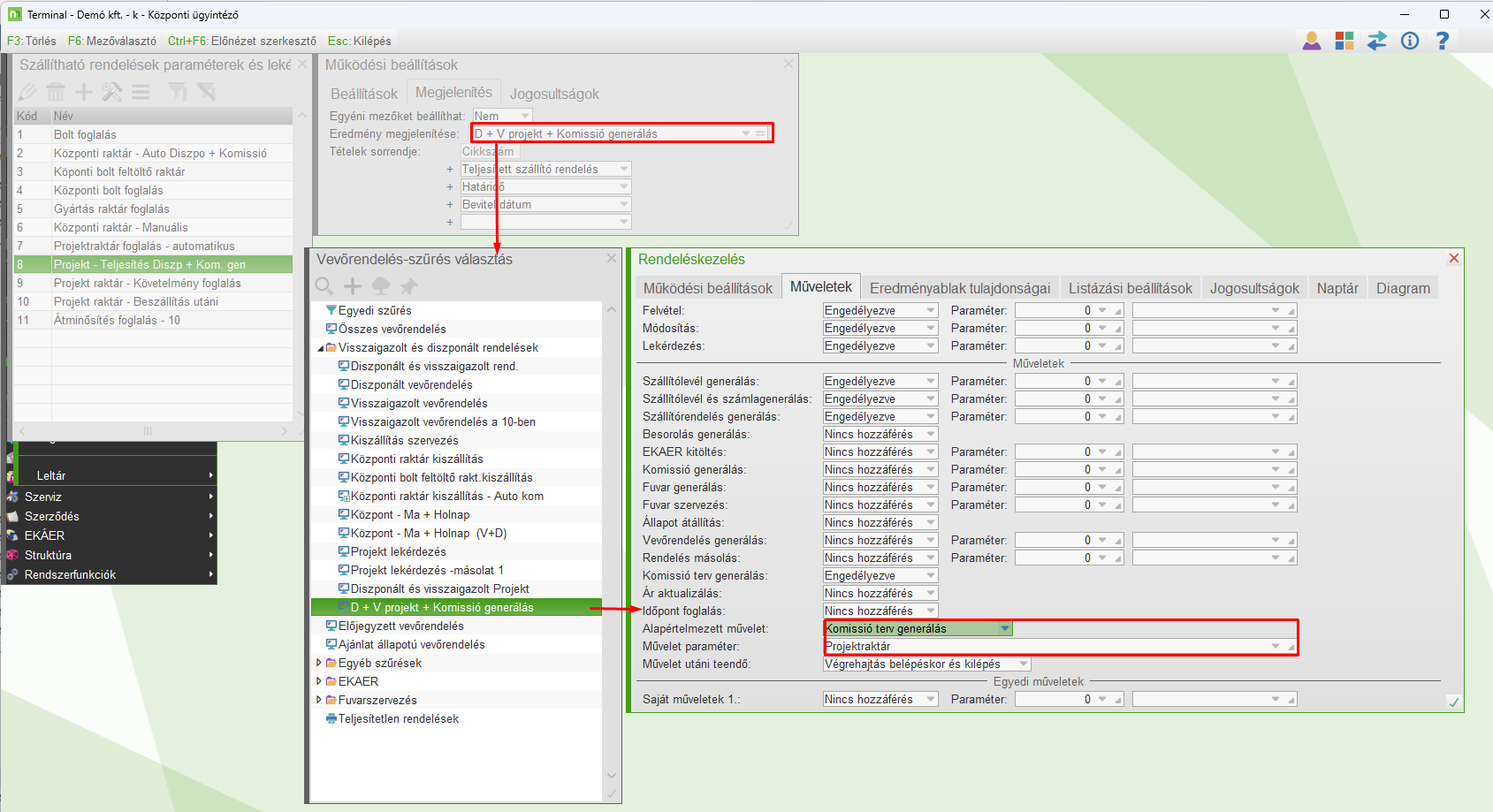
Task: Confirm Rendeléskezelés with the green checkmark
Action: (x=1453, y=702)
